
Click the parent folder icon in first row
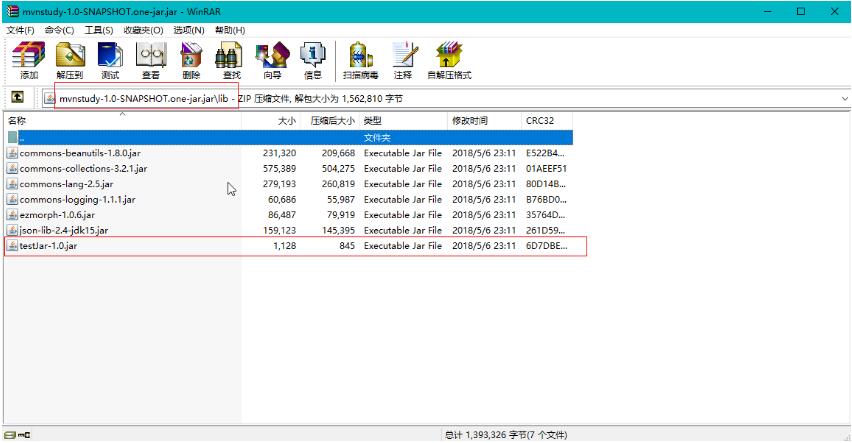click(x=12, y=138)
